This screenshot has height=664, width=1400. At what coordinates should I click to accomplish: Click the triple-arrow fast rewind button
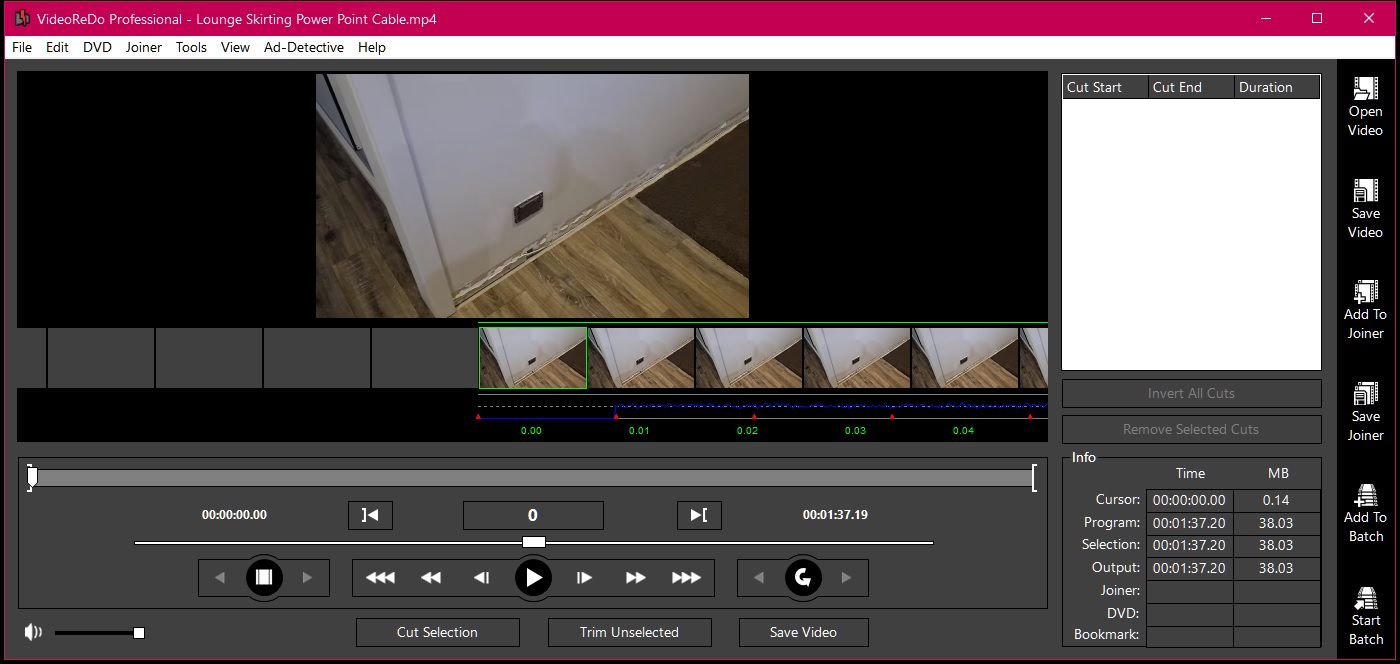(x=380, y=578)
